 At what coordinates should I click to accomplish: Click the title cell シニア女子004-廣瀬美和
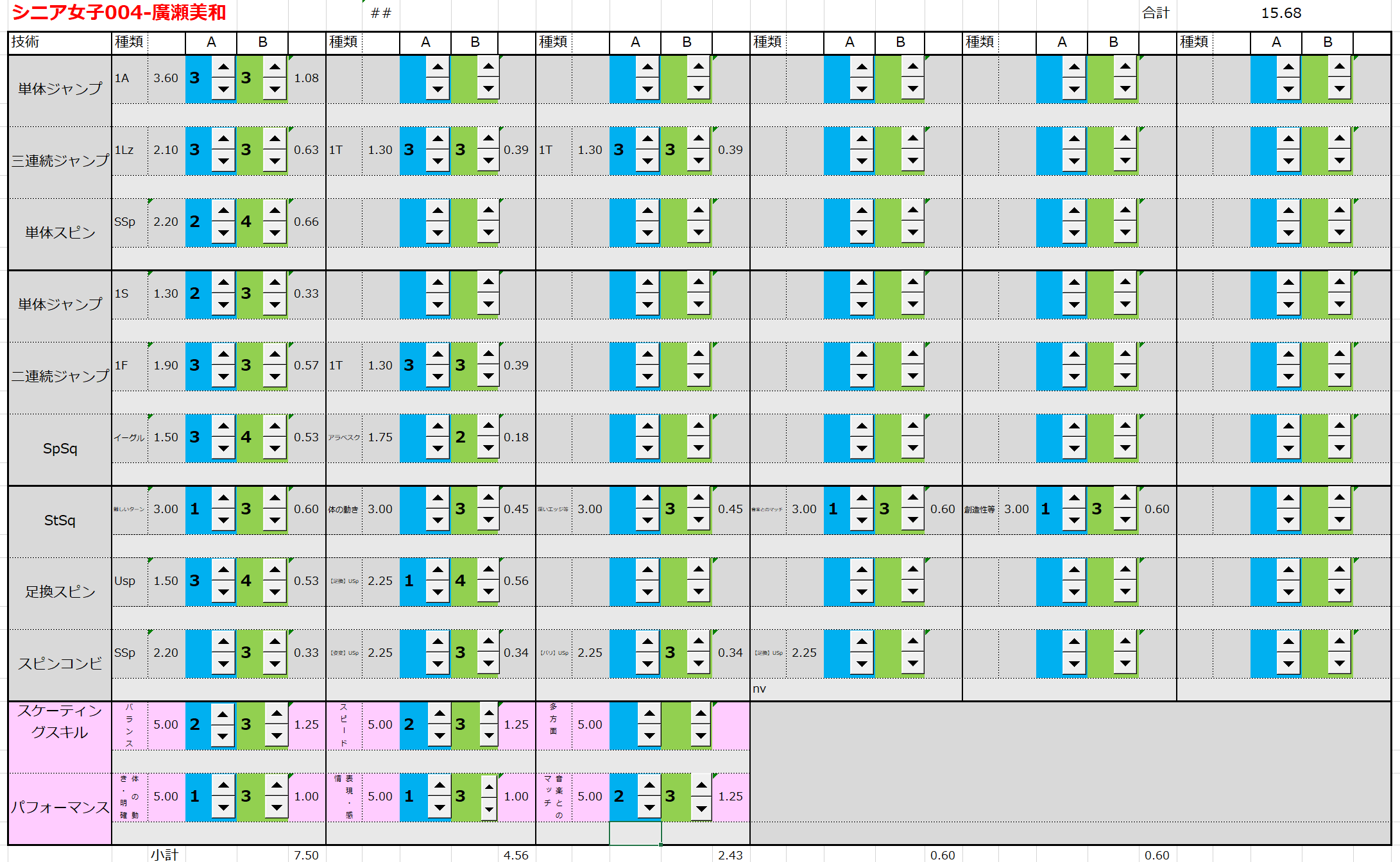click(x=119, y=13)
